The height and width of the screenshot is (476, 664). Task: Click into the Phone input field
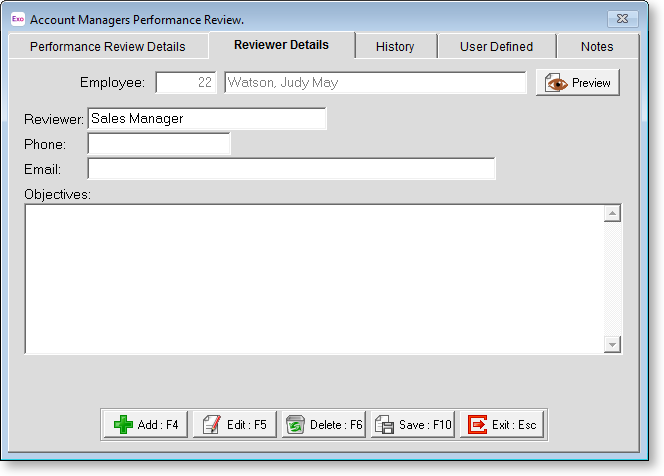(159, 144)
